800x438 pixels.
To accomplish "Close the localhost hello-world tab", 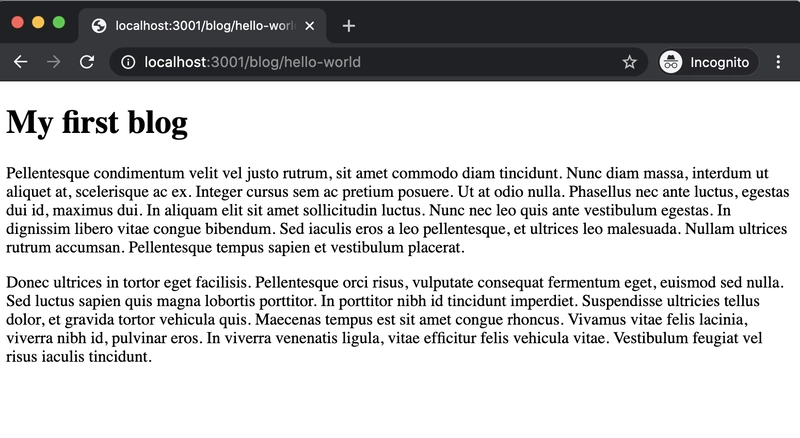I will [x=310, y=26].
